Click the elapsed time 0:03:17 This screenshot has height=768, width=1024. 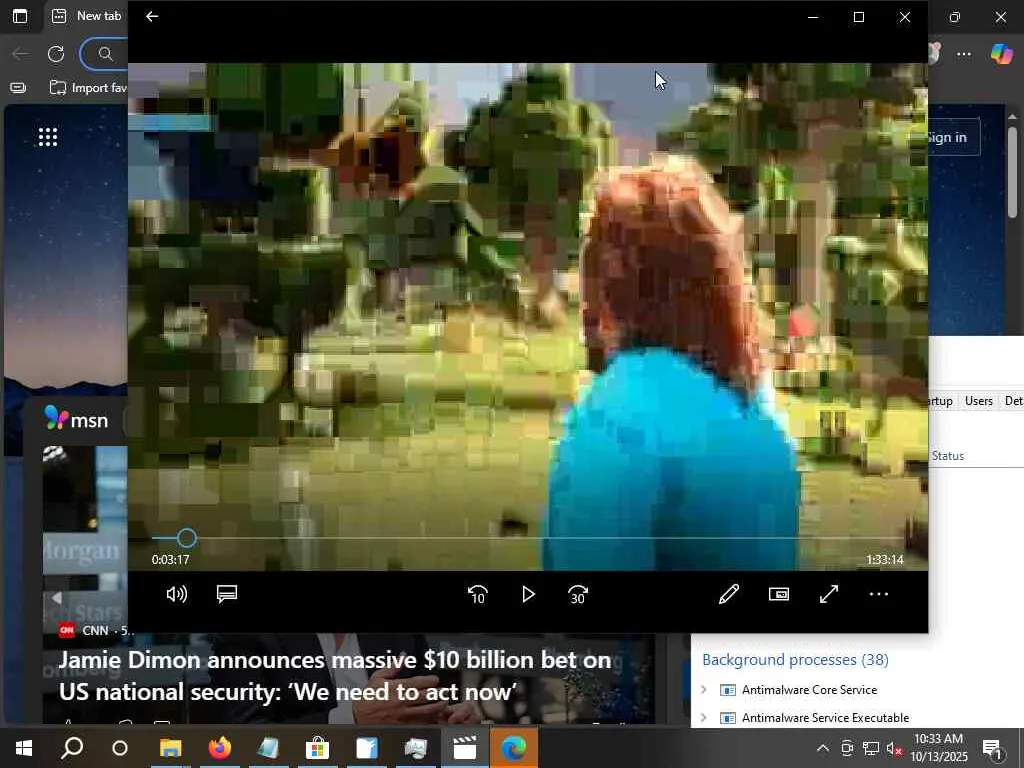(170, 560)
